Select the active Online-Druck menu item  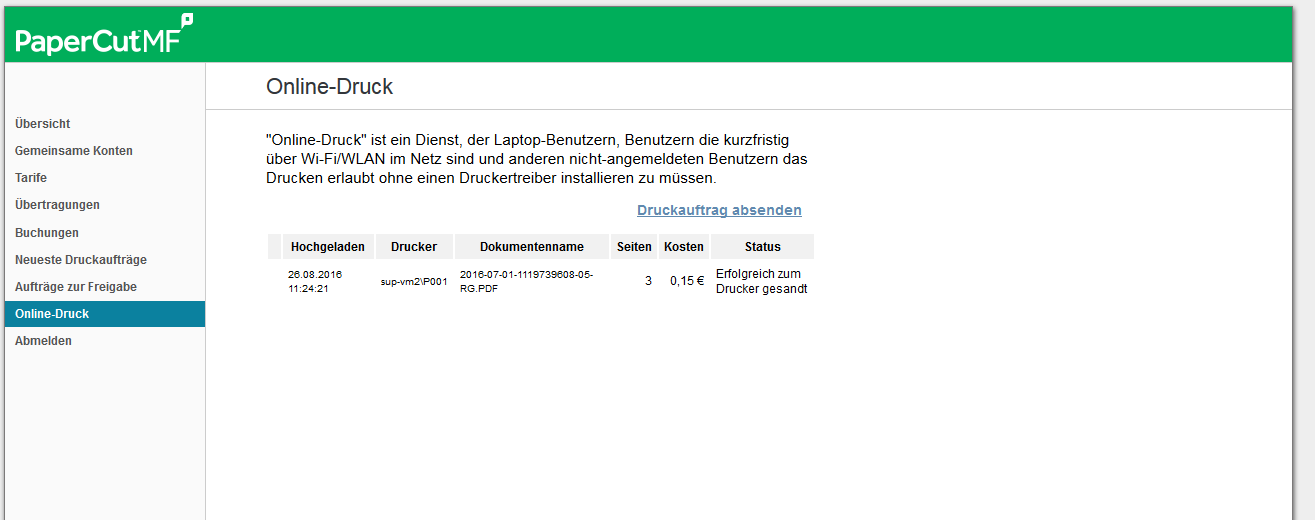pos(52,314)
